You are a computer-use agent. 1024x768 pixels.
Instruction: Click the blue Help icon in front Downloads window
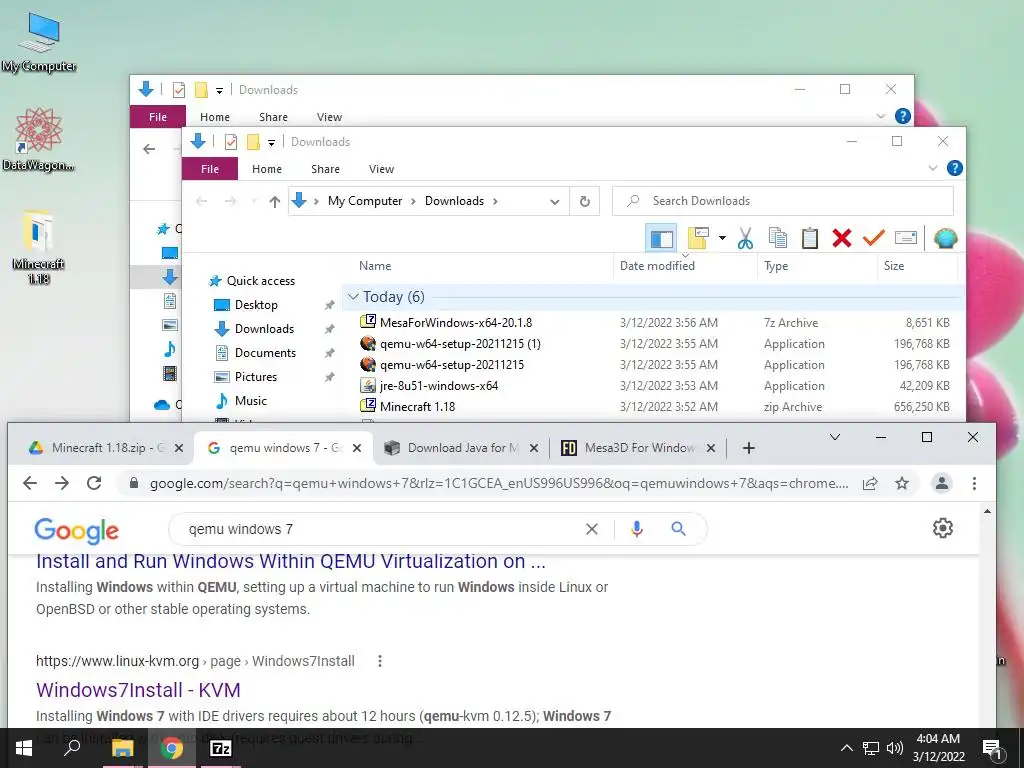pyautogui.click(x=954, y=168)
